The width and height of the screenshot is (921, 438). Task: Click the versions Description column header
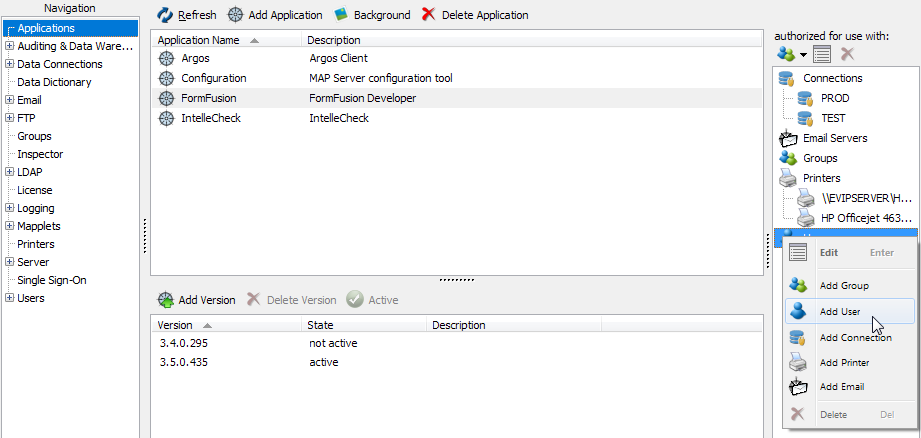coord(513,325)
